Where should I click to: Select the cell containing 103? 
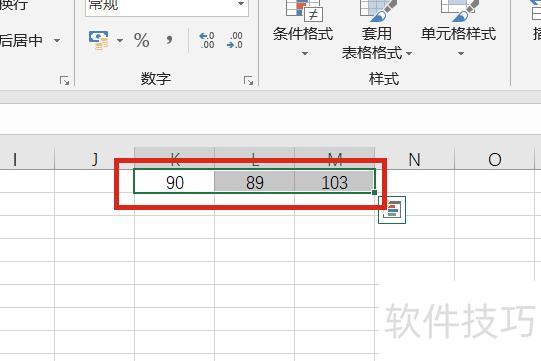click(334, 182)
